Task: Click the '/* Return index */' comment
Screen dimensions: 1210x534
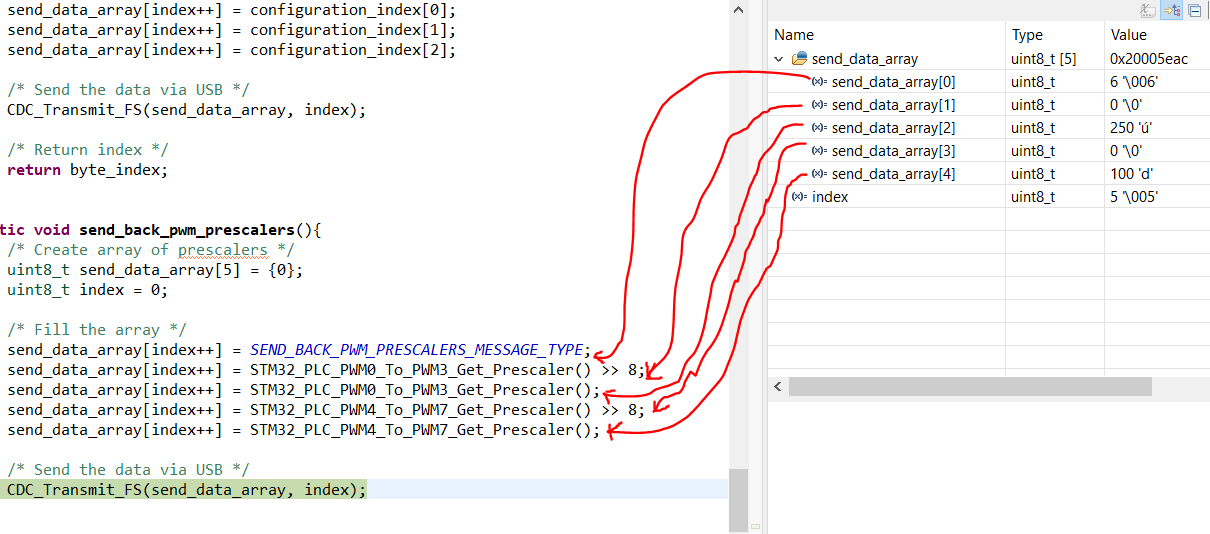Action: point(88,150)
